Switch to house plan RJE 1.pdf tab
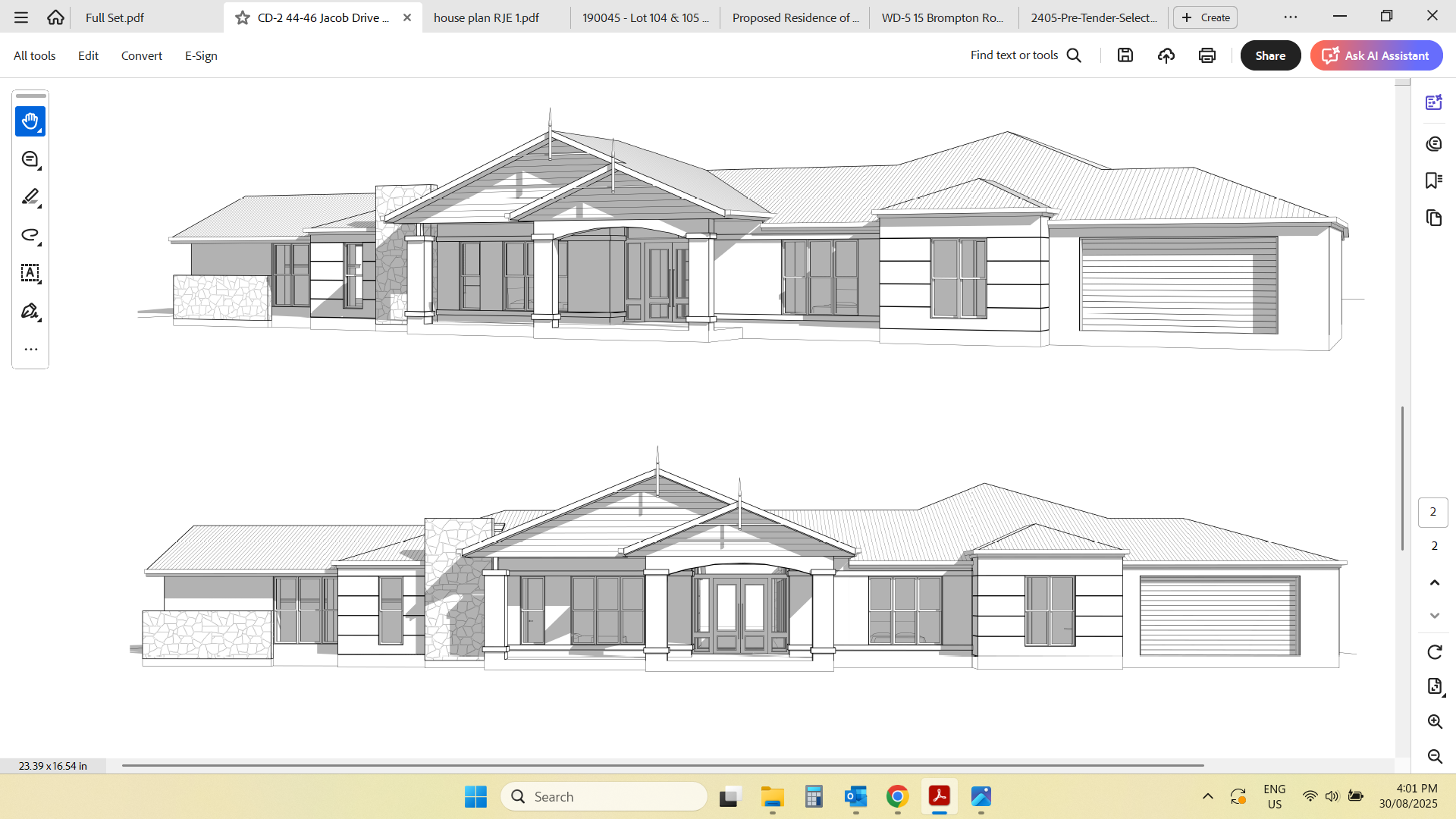Image resolution: width=1456 pixels, height=819 pixels. click(x=486, y=17)
